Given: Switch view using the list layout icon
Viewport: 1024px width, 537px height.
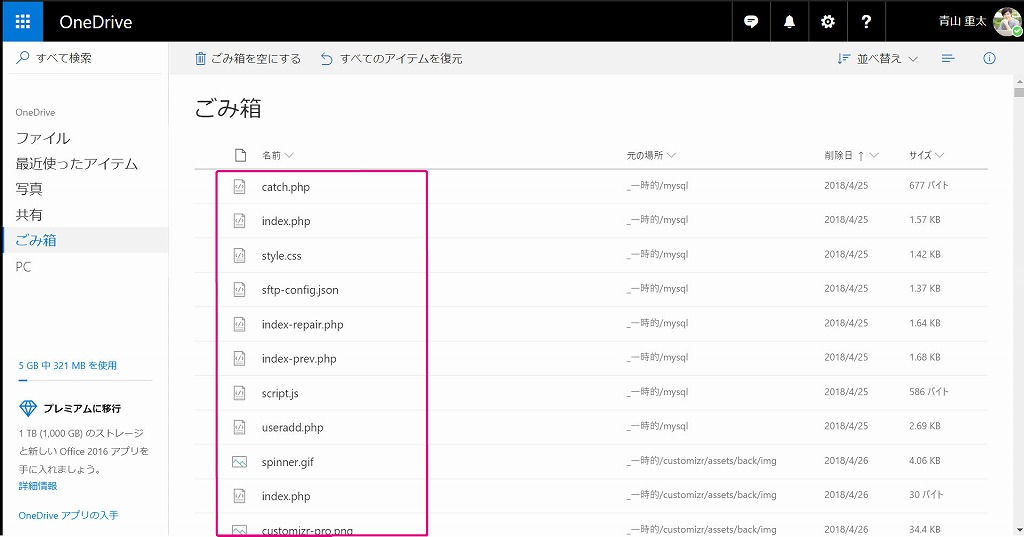Looking at the screenshot, I should 948,59.
